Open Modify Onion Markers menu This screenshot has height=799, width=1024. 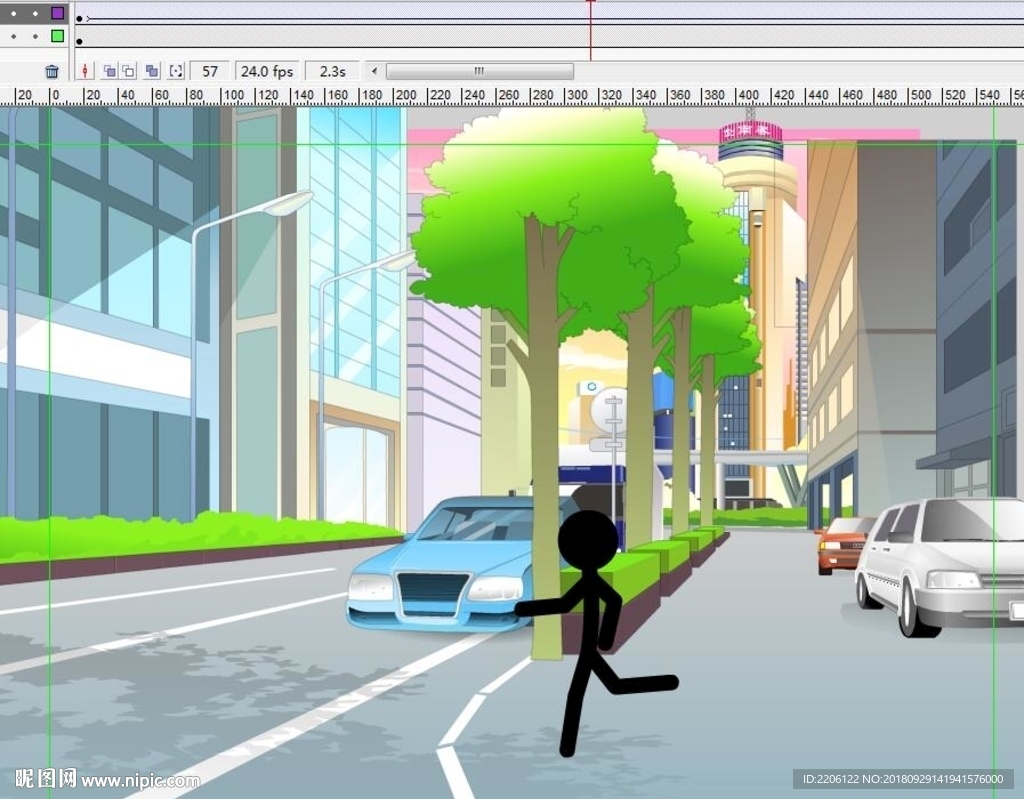tap(176, 71)
